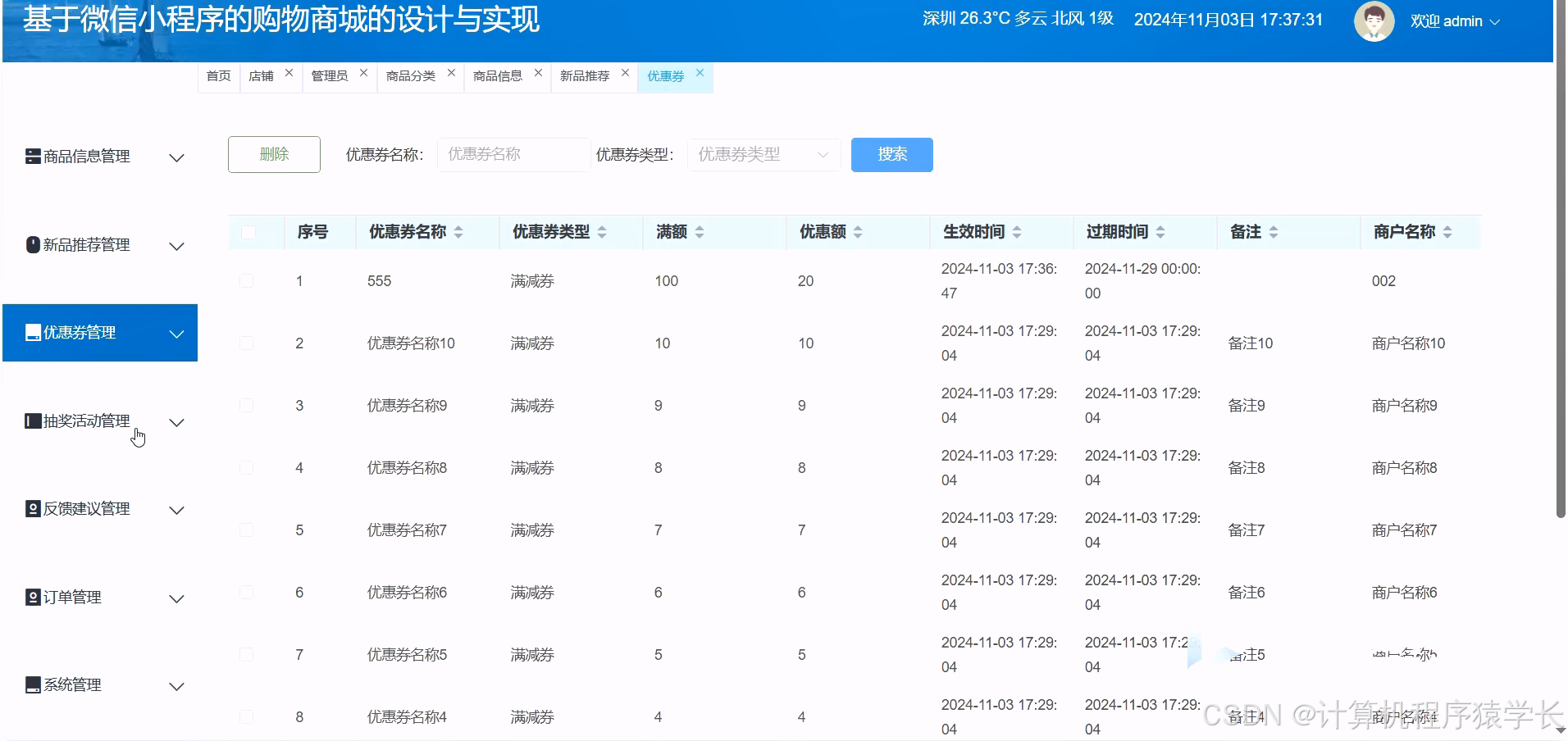Click the 新品推荐管理 sidebar icon
This screenshot has height=741, width=1568.
click(x=33, y=245)
